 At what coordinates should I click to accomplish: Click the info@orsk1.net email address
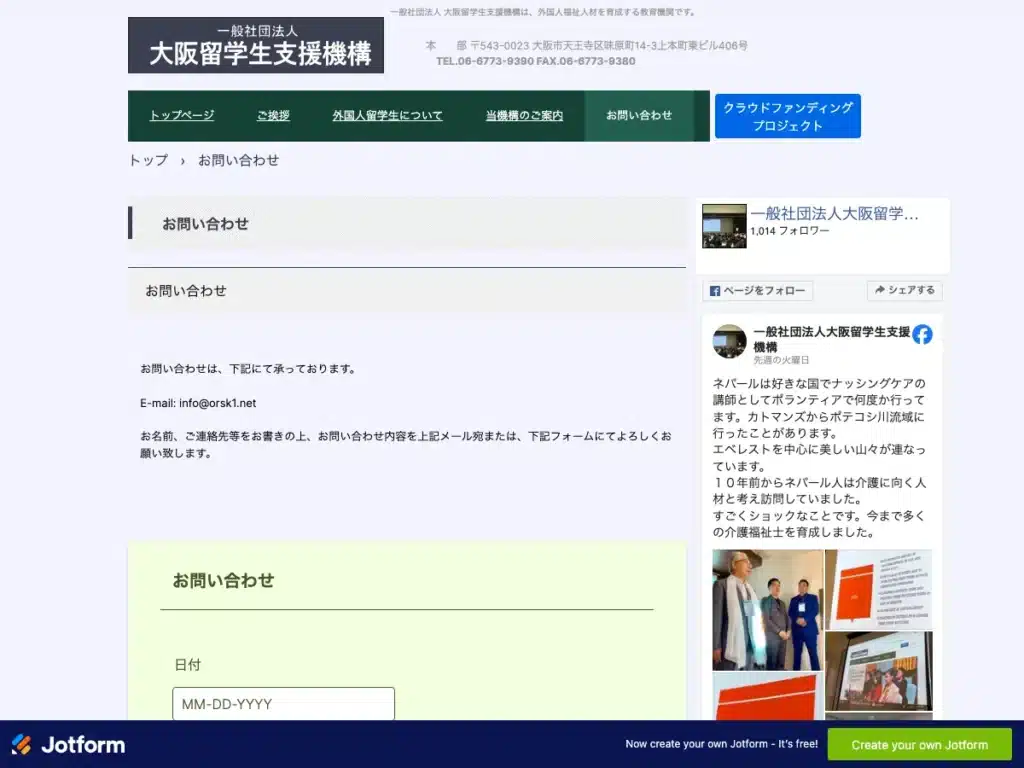(217, 403)
